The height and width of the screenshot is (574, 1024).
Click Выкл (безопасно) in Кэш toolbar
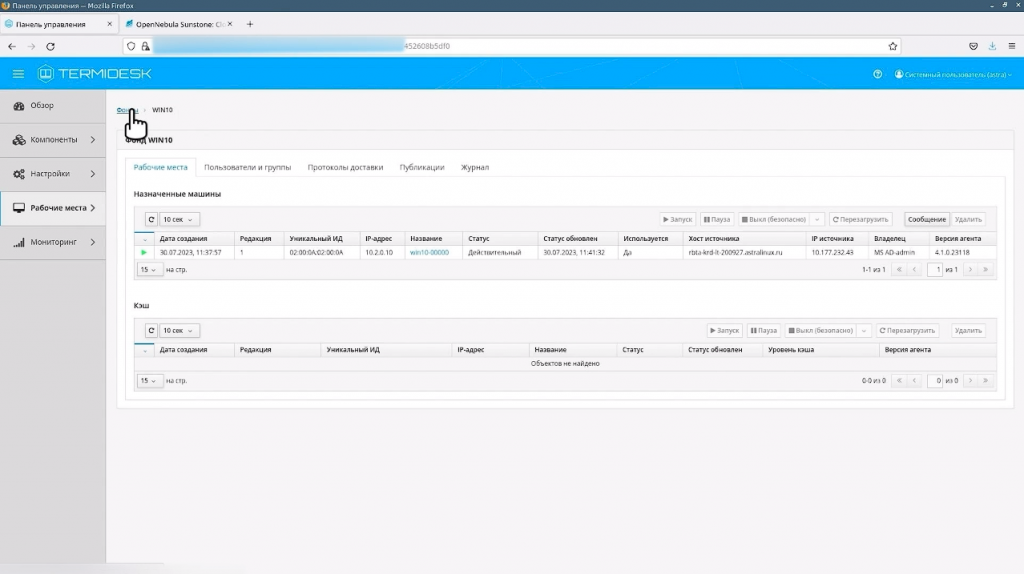pyautogui.click(x=821, y=330)
